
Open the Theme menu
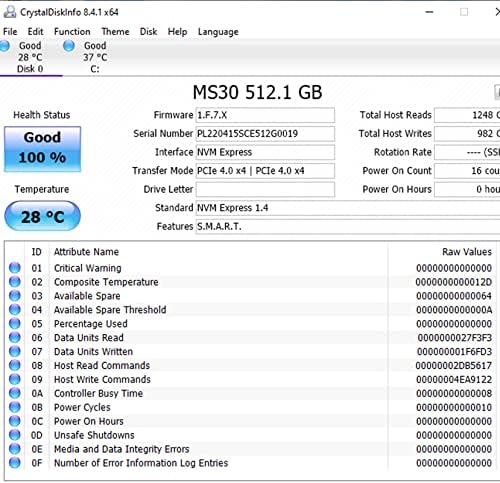pyautogui.click(x=115, y=32)
